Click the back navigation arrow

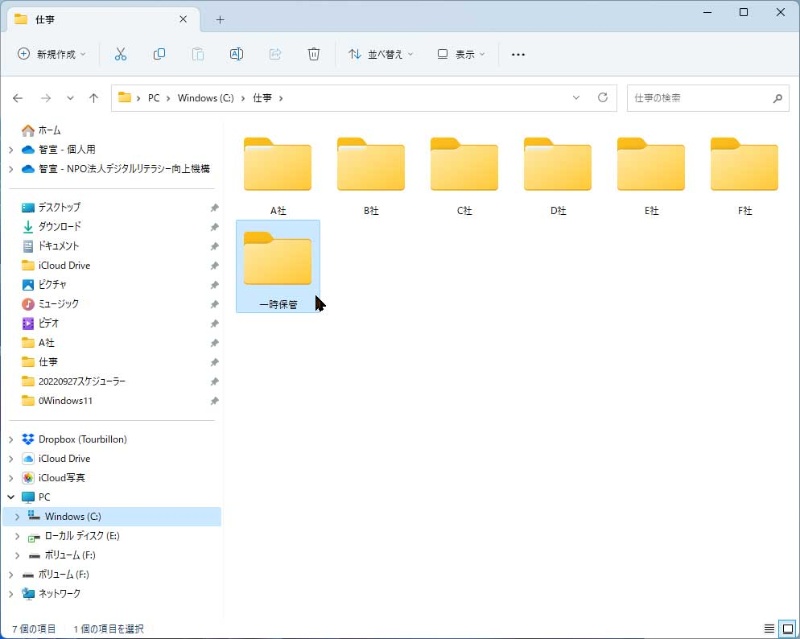pos(18,98)
